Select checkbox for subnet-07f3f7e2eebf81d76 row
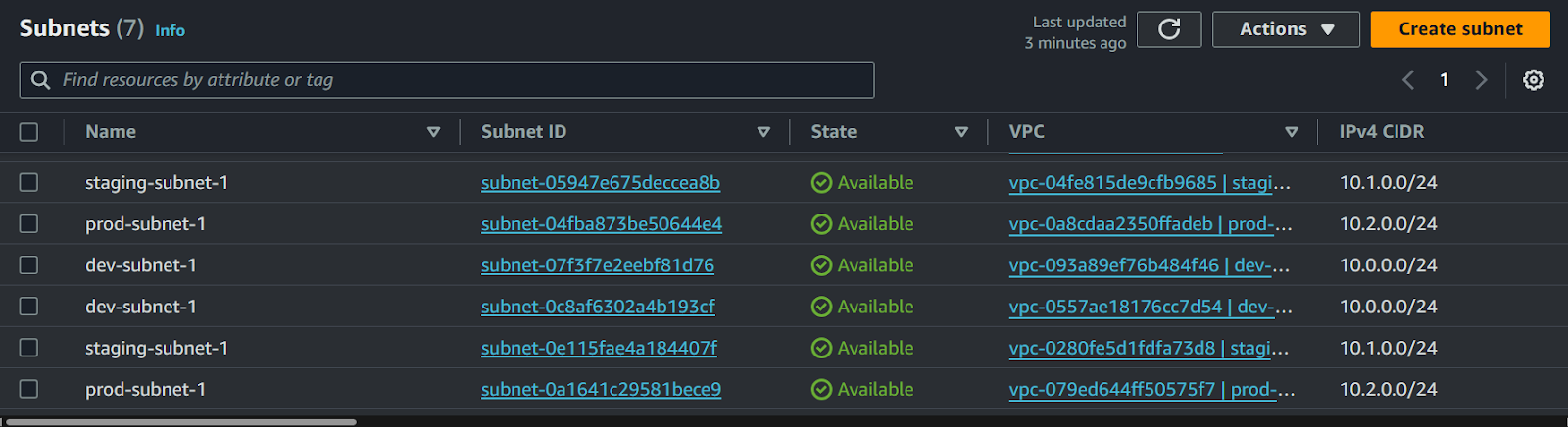 click(29, 265)
